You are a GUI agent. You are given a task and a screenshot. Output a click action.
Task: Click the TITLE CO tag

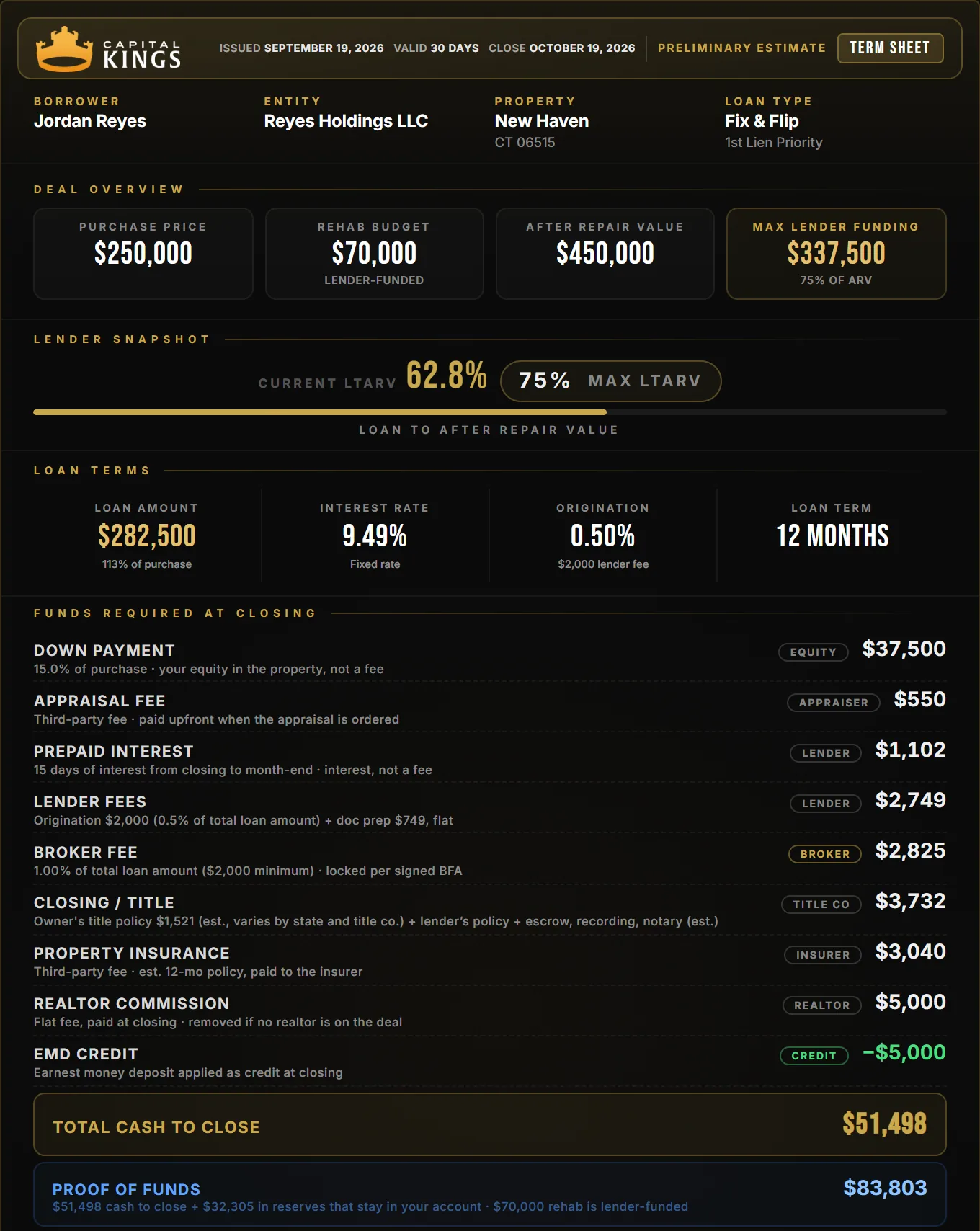821,905
